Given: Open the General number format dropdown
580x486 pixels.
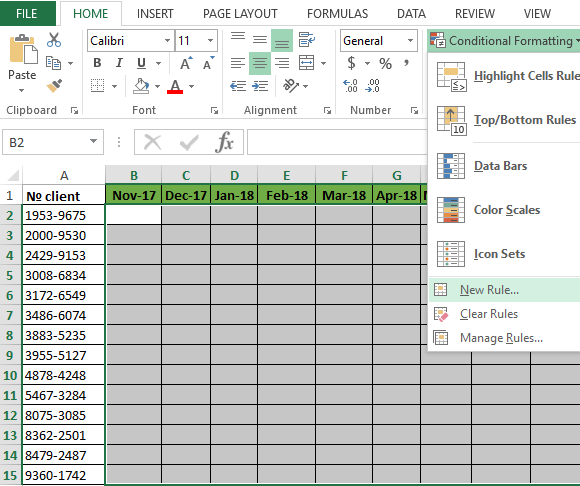Looking at the screenshot, I should 410,40.
